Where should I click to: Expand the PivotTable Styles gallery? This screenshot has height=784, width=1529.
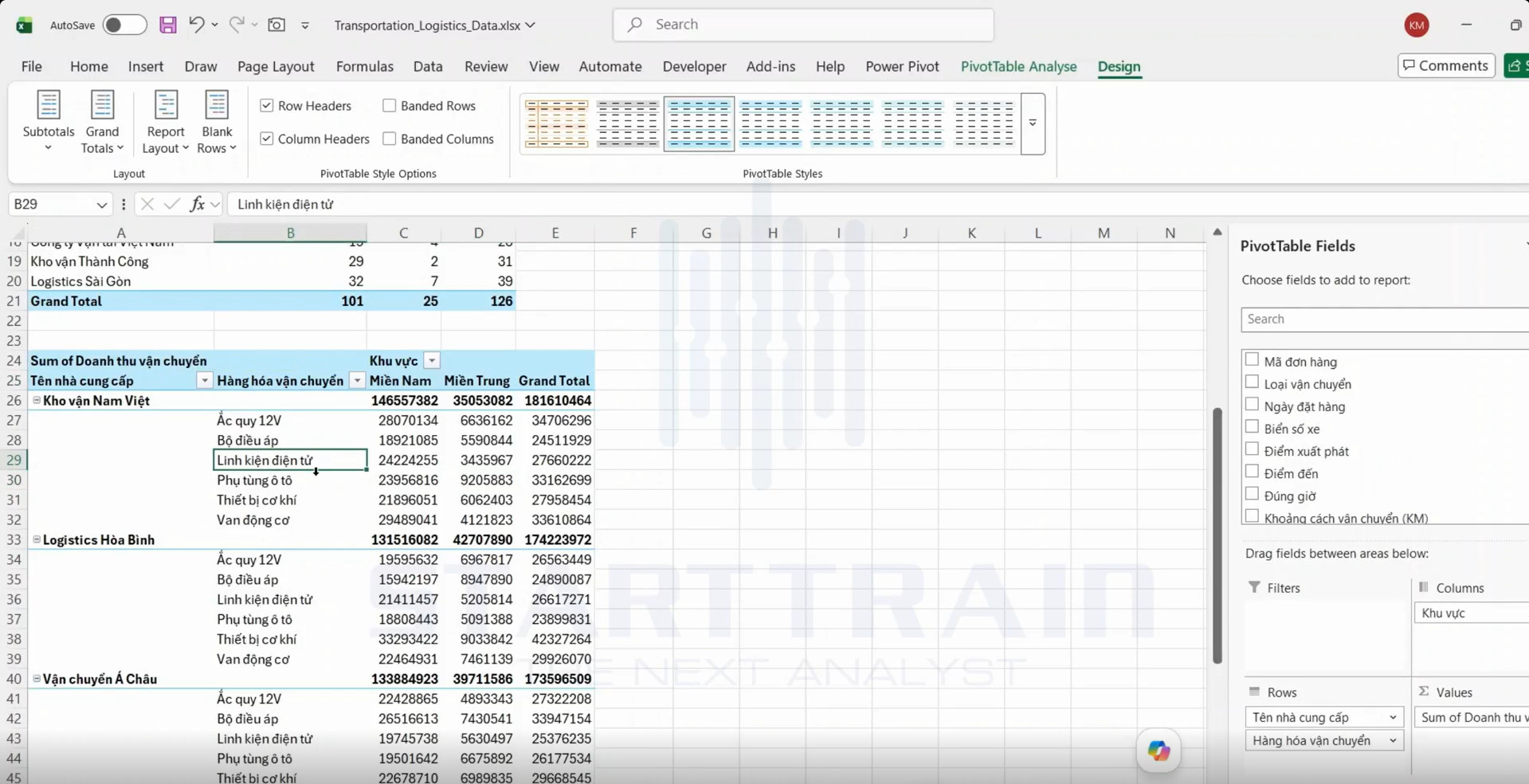1033,123
